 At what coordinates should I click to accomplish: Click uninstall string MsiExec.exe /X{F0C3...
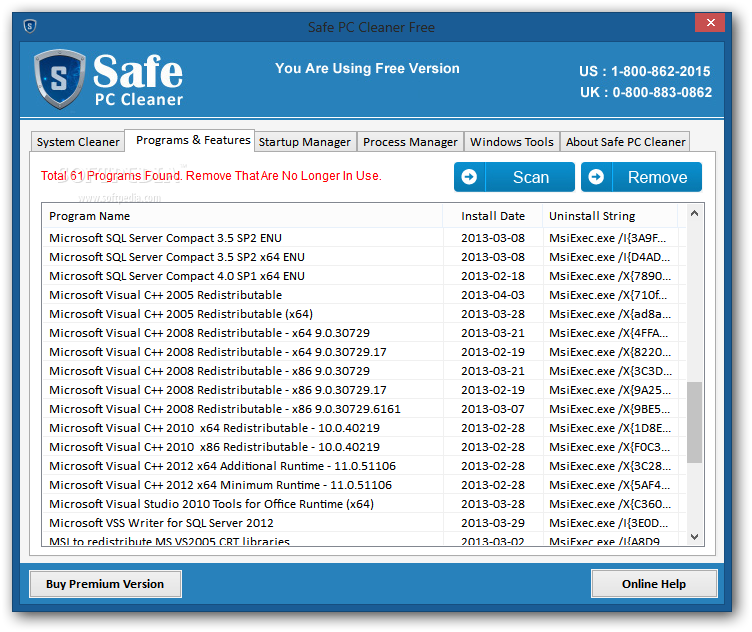click(x=610, y=447)
